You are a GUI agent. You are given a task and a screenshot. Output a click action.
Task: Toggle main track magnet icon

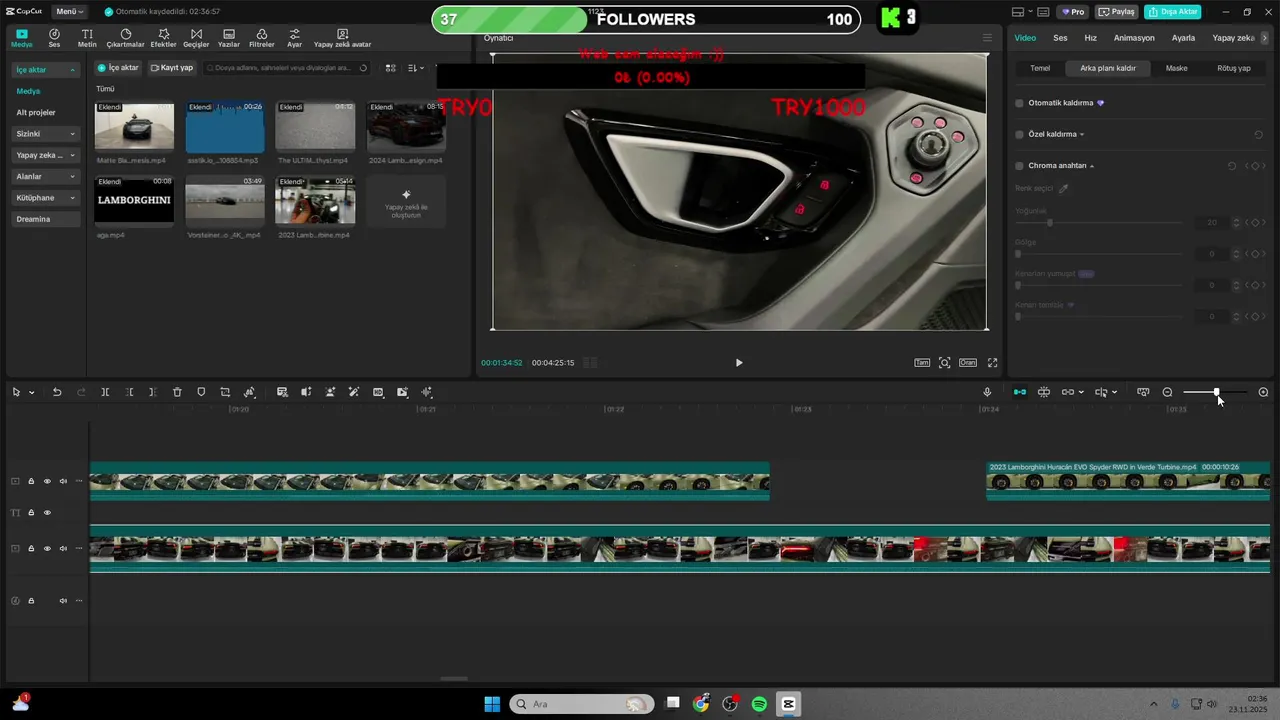[x=1019, y=392]
